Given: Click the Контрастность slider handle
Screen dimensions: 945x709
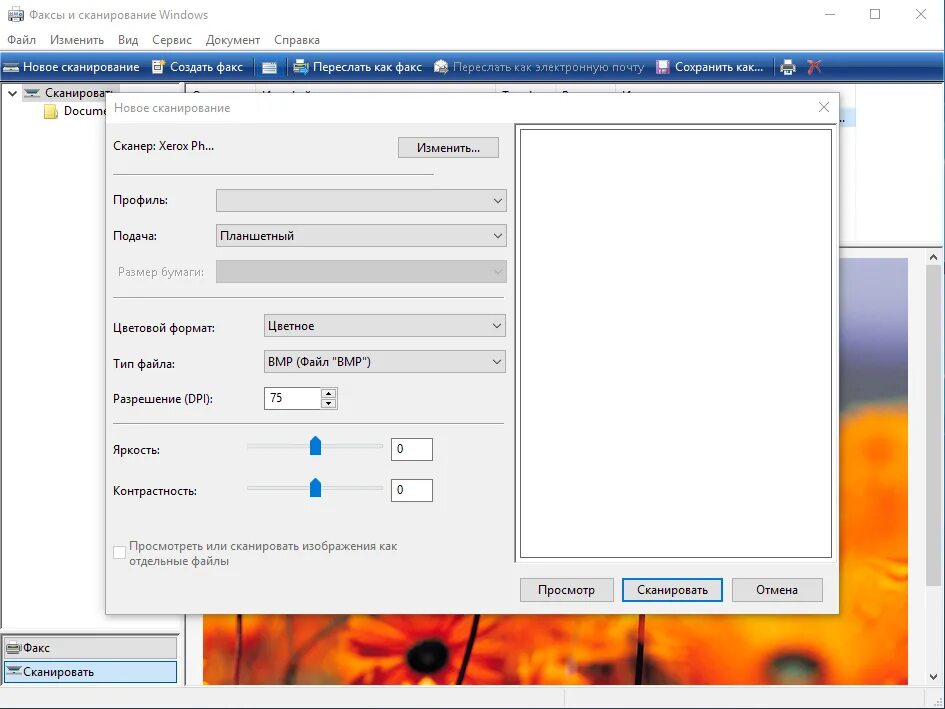Looking at the screenshot, I should [315, 488].
